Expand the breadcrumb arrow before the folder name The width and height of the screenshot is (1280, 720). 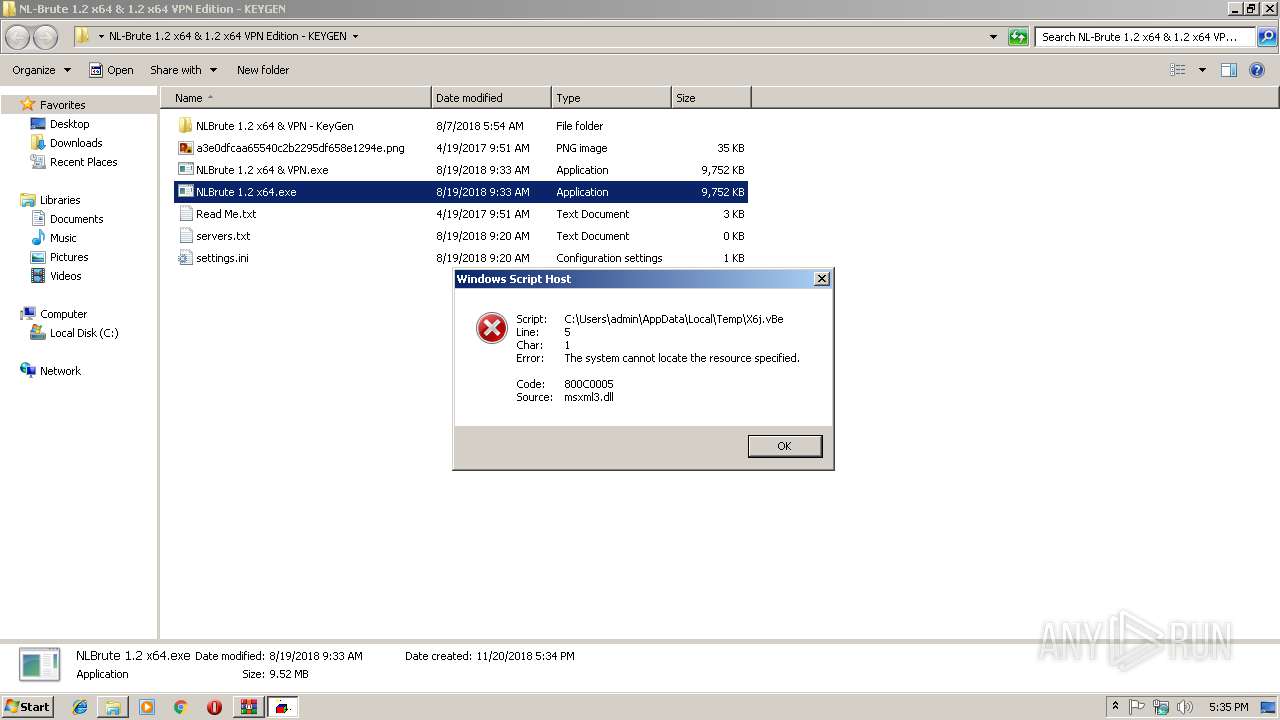[102, 37]
